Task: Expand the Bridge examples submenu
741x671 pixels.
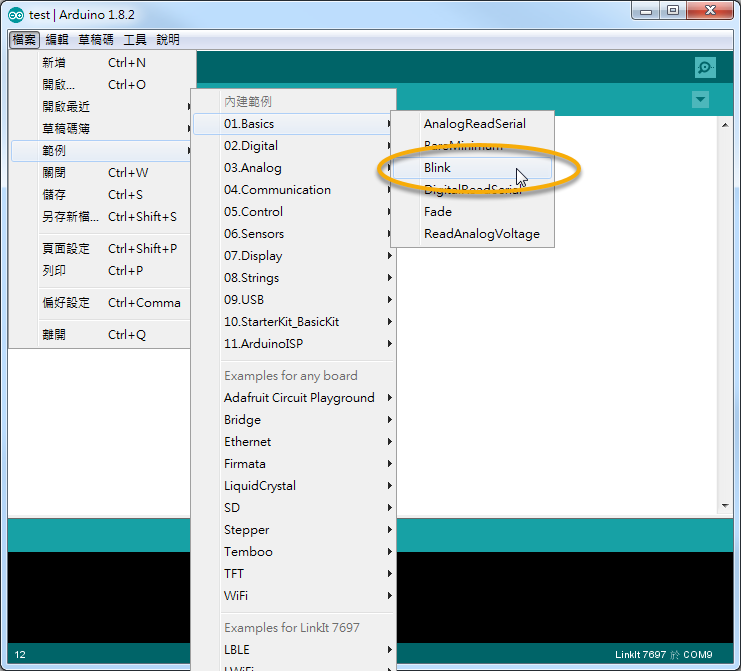Action: 294,420
